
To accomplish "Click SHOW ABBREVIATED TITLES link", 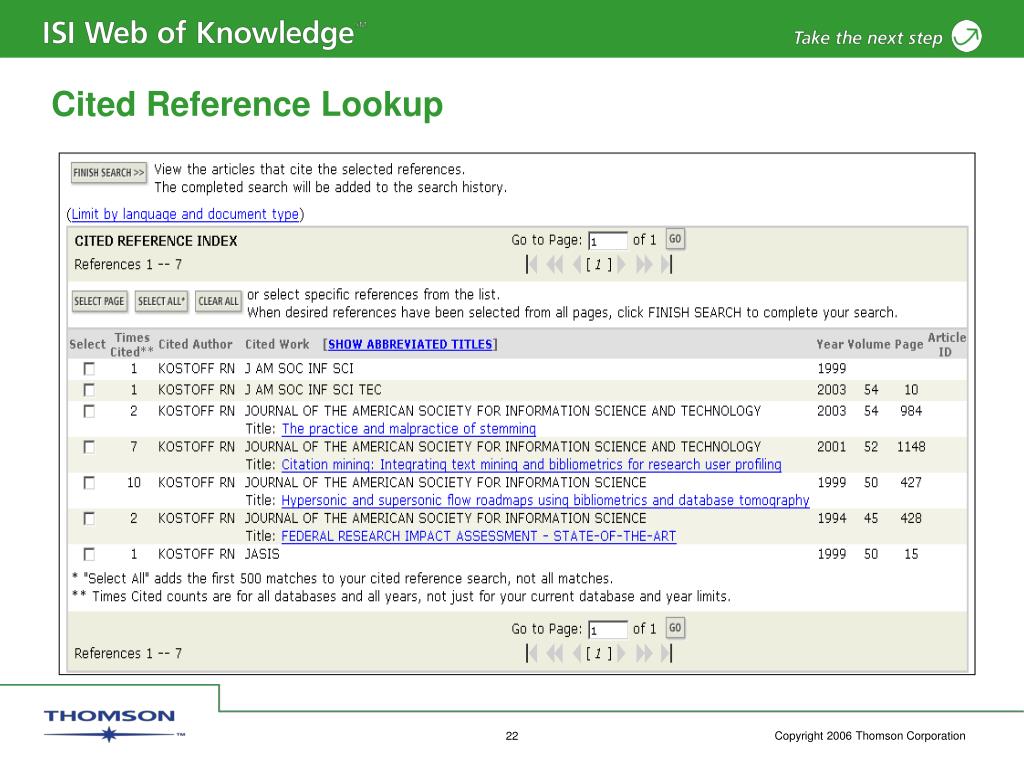I will 410,344.
